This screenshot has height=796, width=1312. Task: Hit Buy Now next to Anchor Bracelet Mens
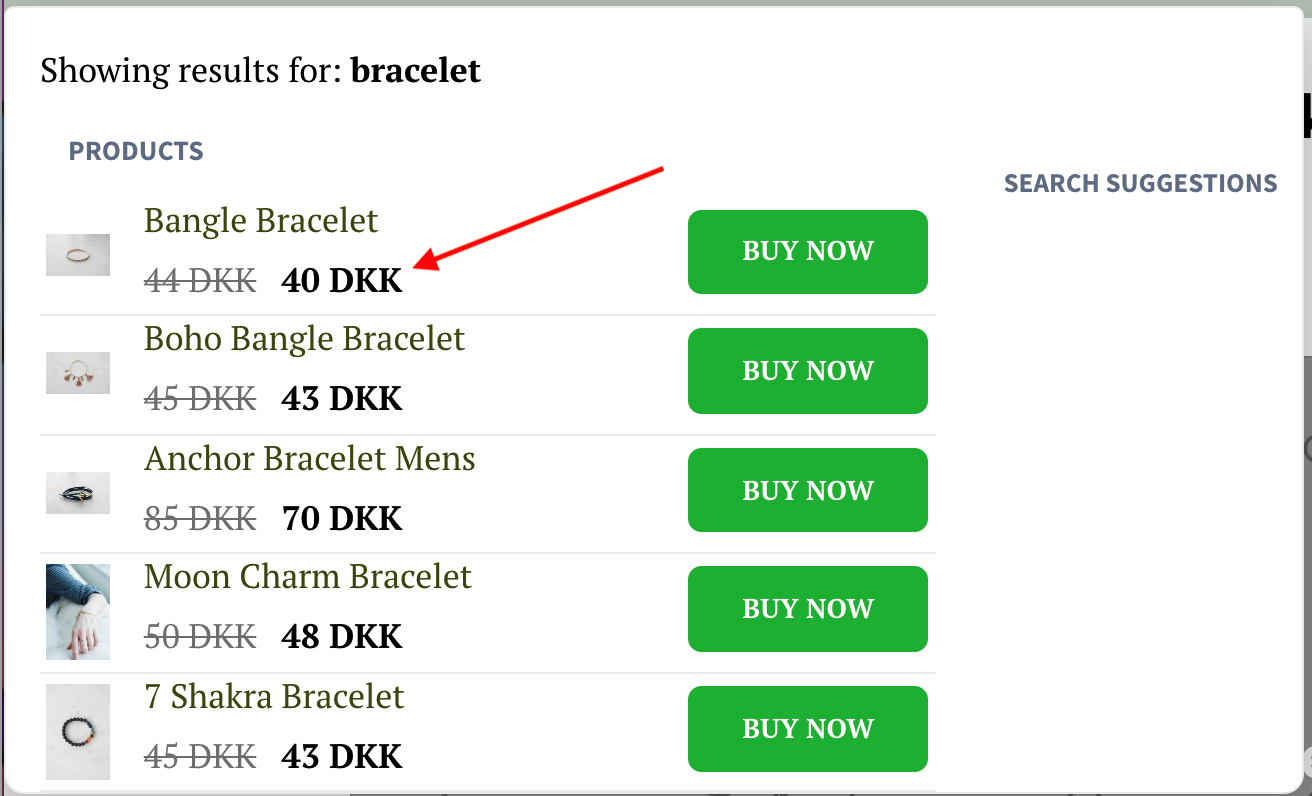(807, 490)
